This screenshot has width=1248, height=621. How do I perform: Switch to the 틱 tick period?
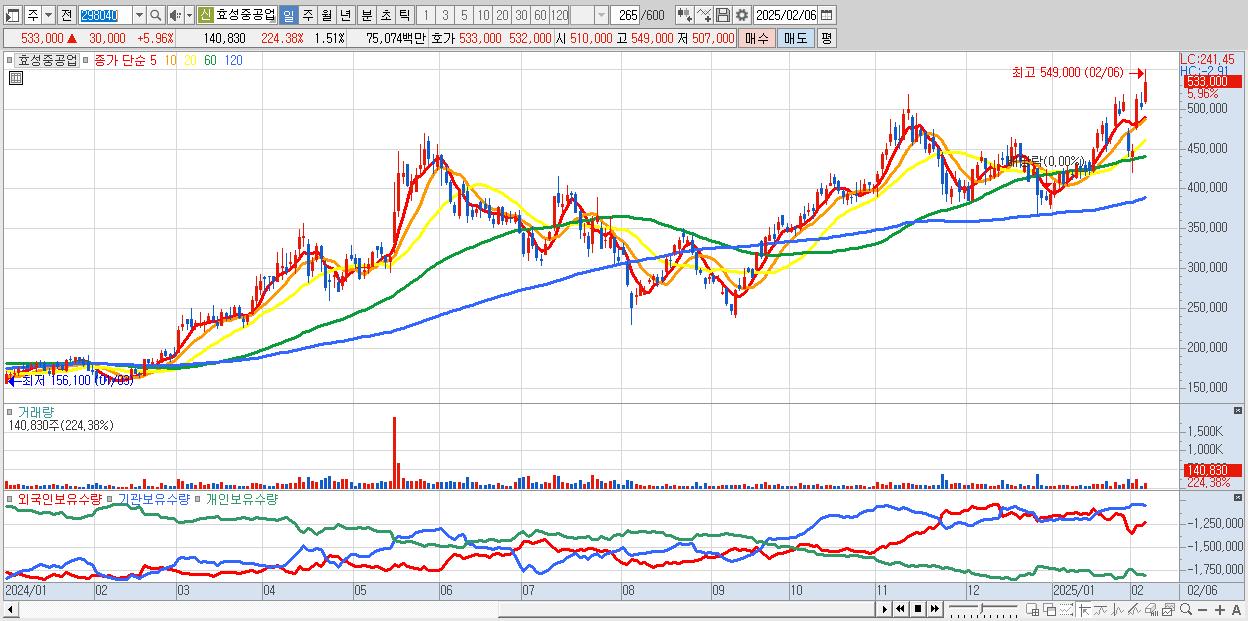[404, 16]
